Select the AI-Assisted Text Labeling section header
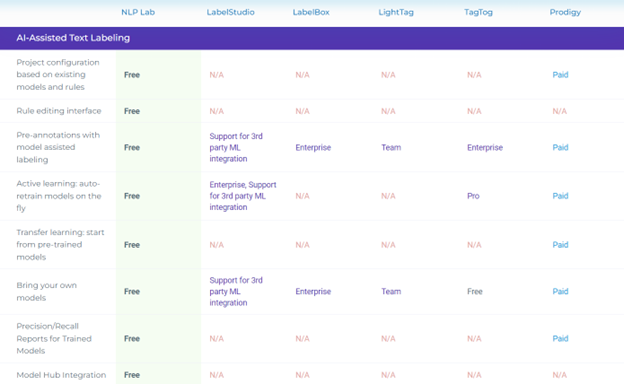This screenshot has height=384, width=624. tap(312, 38)
